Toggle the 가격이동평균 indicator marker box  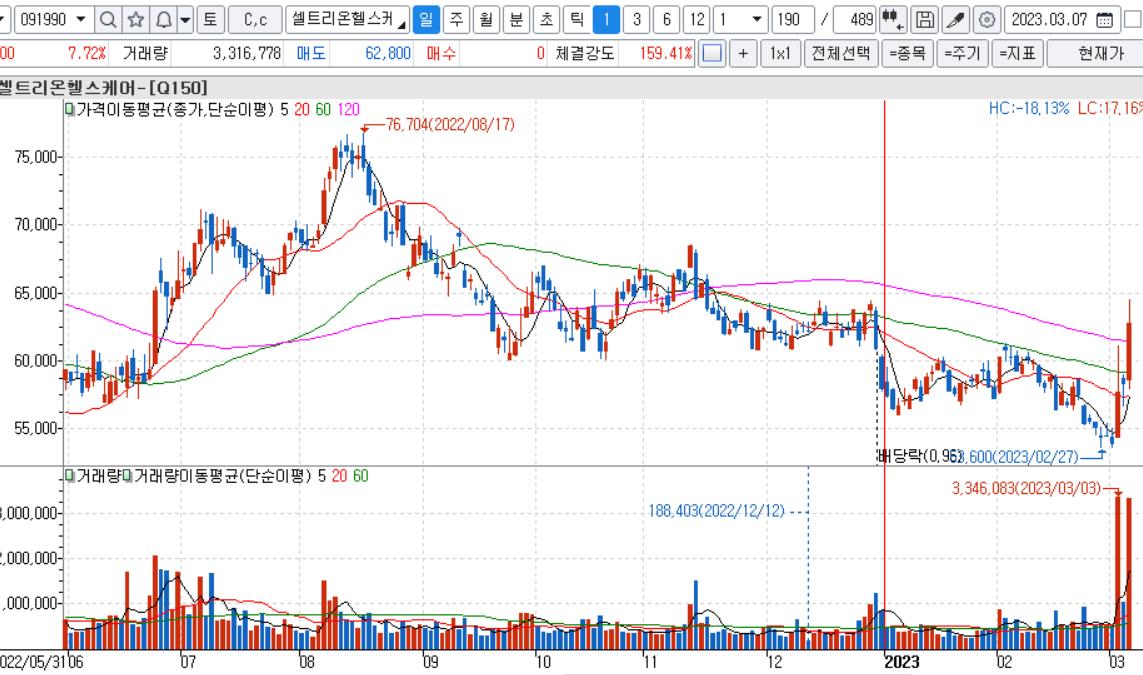coord(70,109)
